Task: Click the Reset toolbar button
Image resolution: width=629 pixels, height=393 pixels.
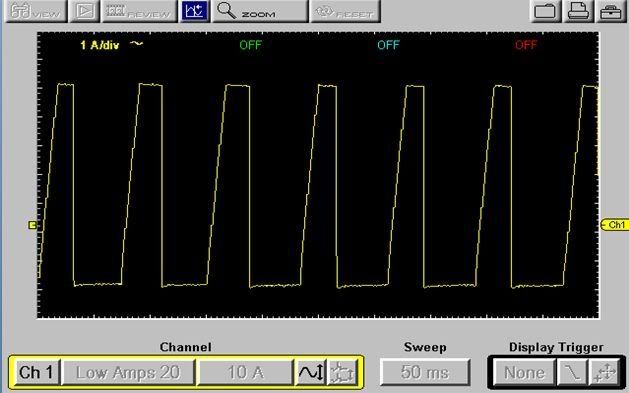Action: 345,11
